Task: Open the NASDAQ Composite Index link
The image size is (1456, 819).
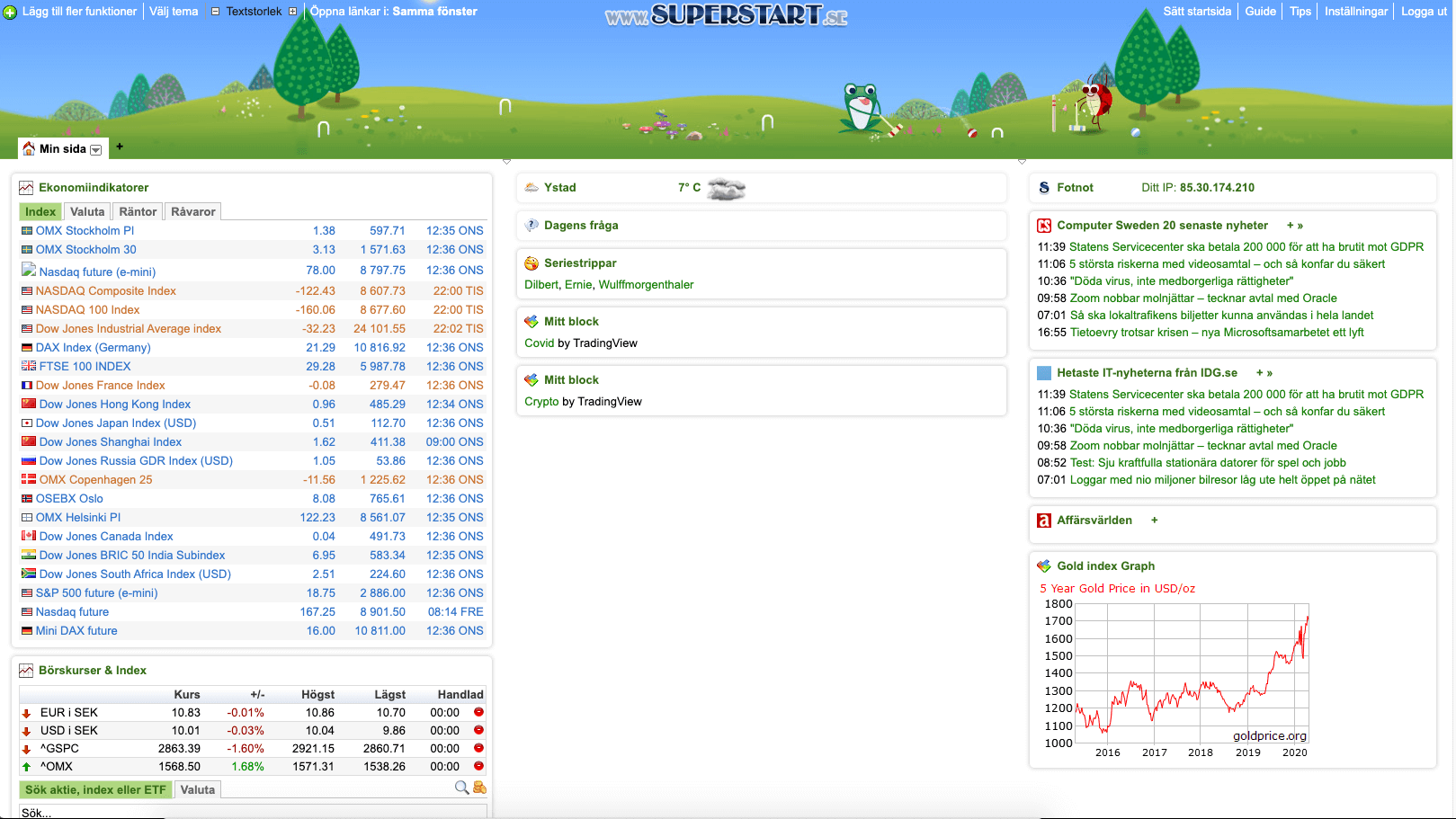Action: tap(106, 291)
